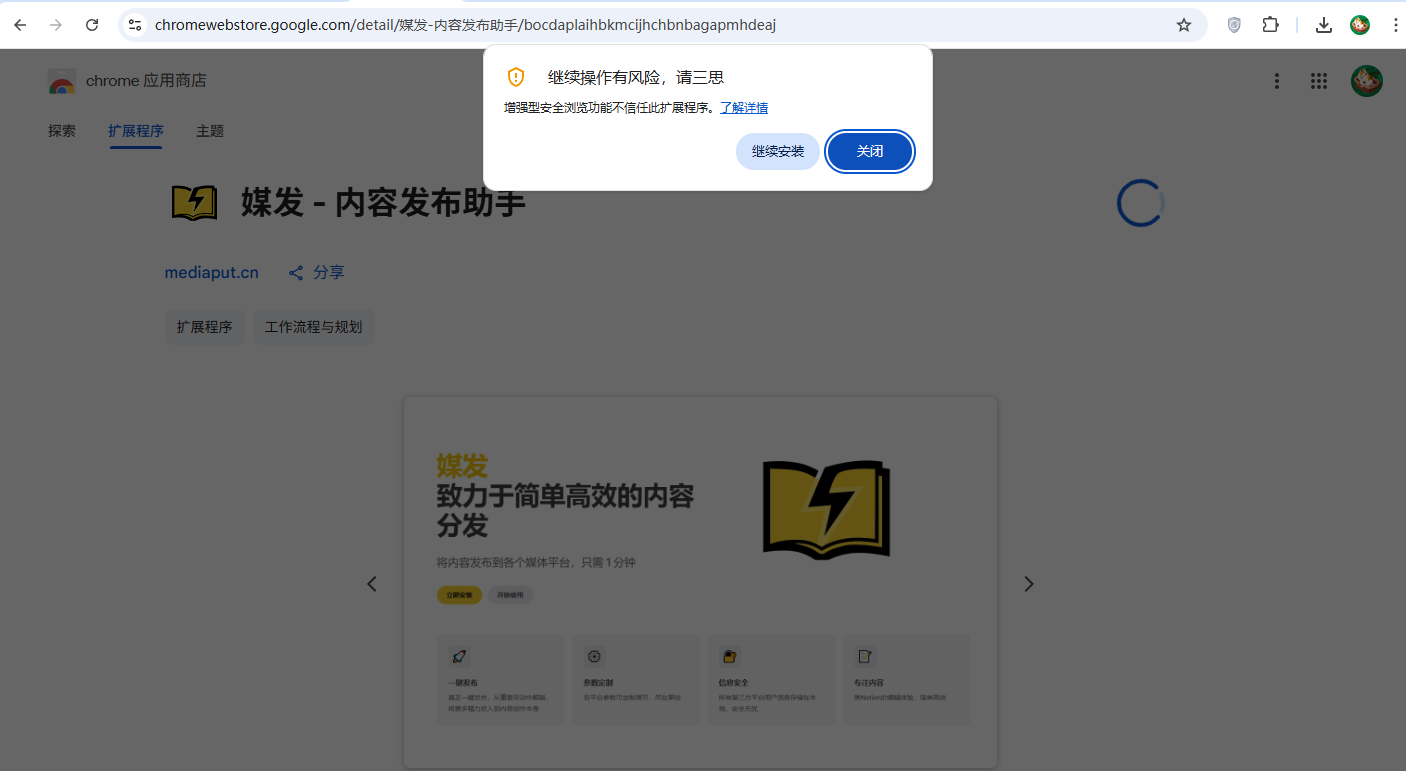
Task: Open the page options three-dot menu
Action: (x=1277, y=81)
